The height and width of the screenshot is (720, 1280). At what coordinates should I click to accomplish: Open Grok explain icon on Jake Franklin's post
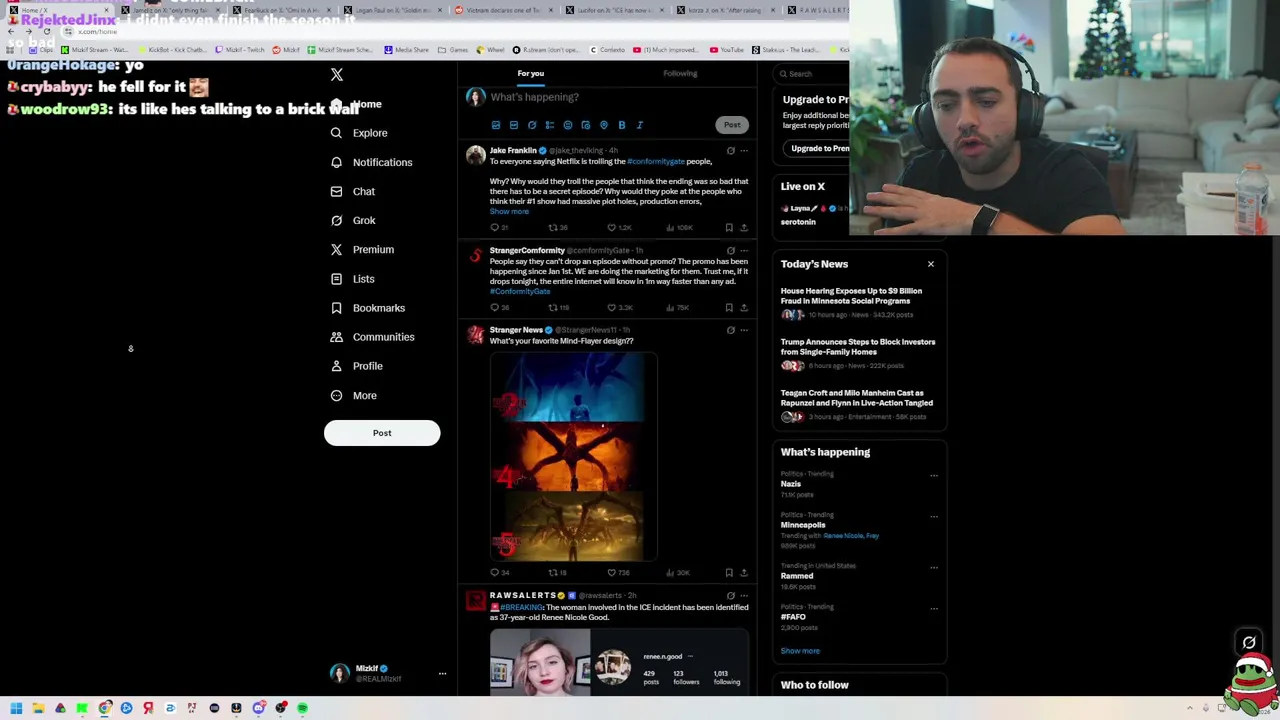pos(731,151)
